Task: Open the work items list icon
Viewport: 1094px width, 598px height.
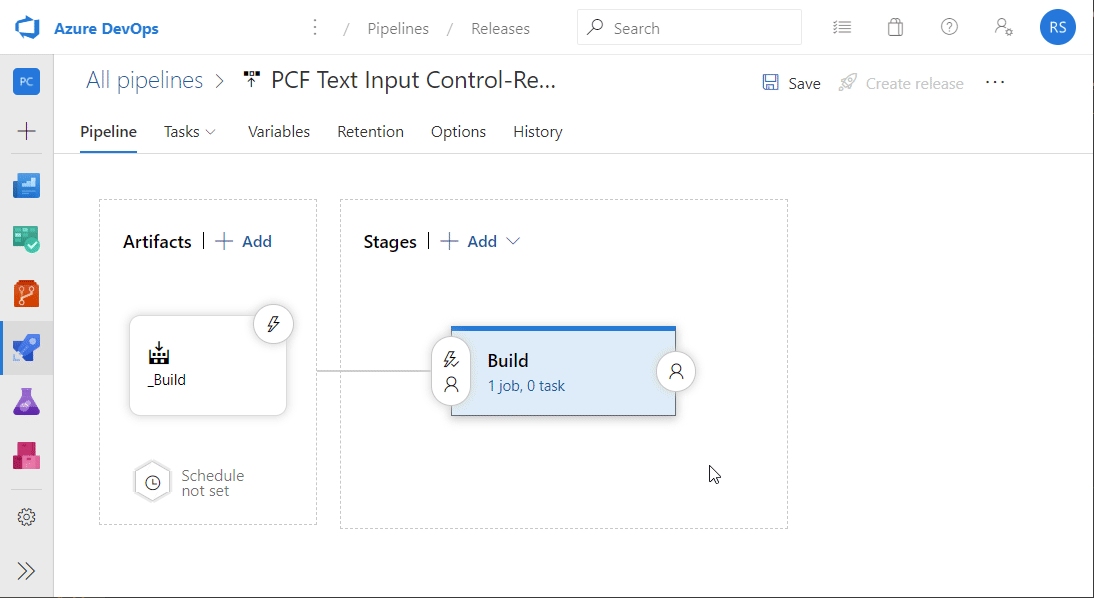Action: click(842, 27)
